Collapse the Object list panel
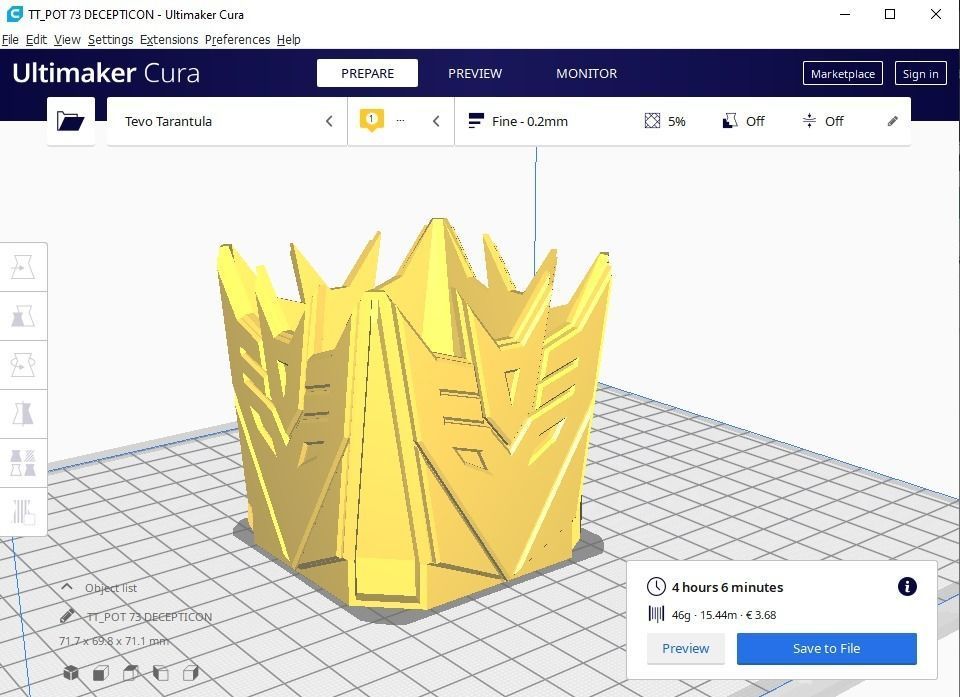The height and width of the screenshot is (697, 960). [67, 587]
